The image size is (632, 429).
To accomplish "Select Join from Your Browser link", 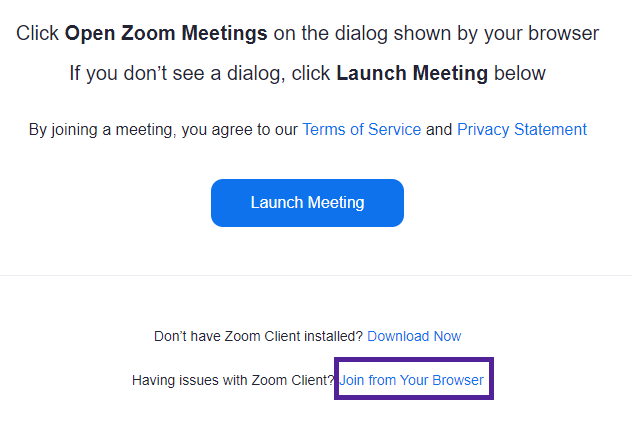I will pyautogui.click(x=412, y=381).
